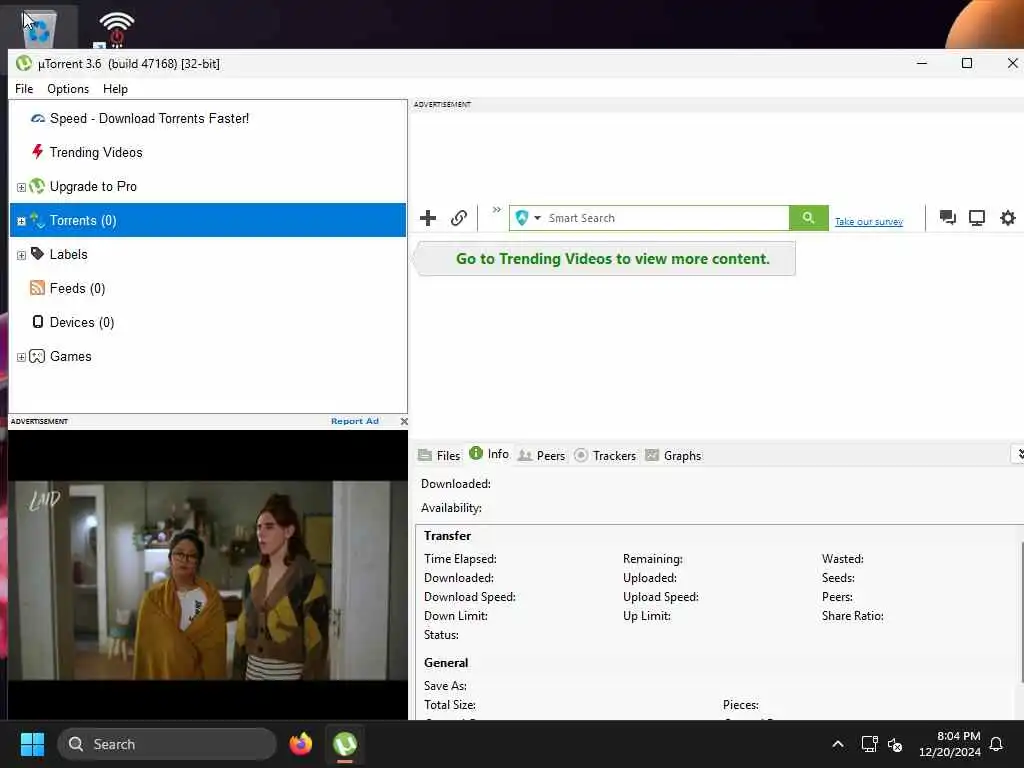Expand the Upgrade to Pro tree node

[x=21, y=187]
